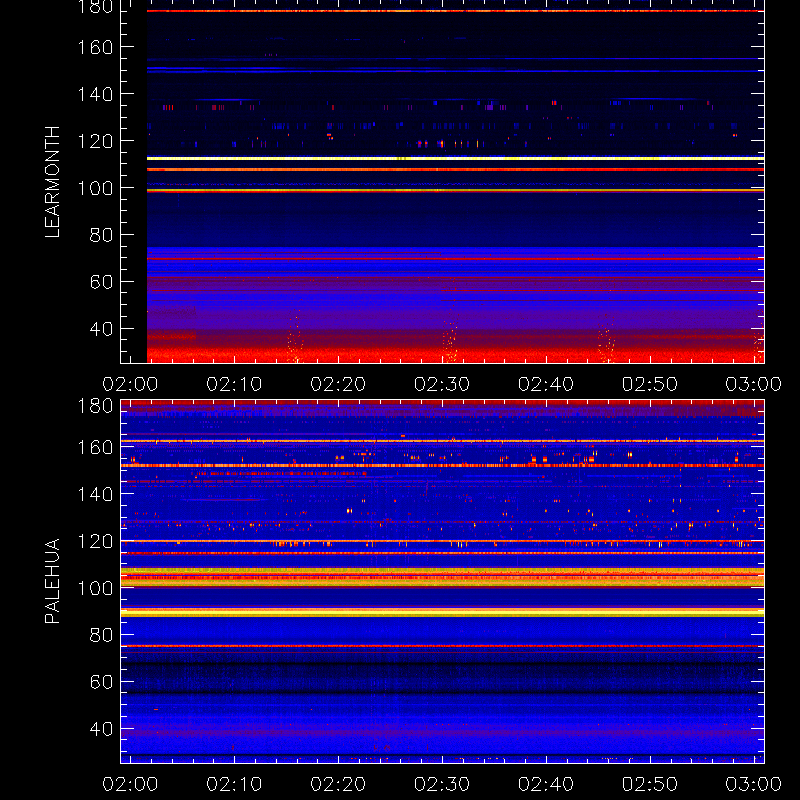Click 03:00 time label under Palehua plot

[754, 784]
